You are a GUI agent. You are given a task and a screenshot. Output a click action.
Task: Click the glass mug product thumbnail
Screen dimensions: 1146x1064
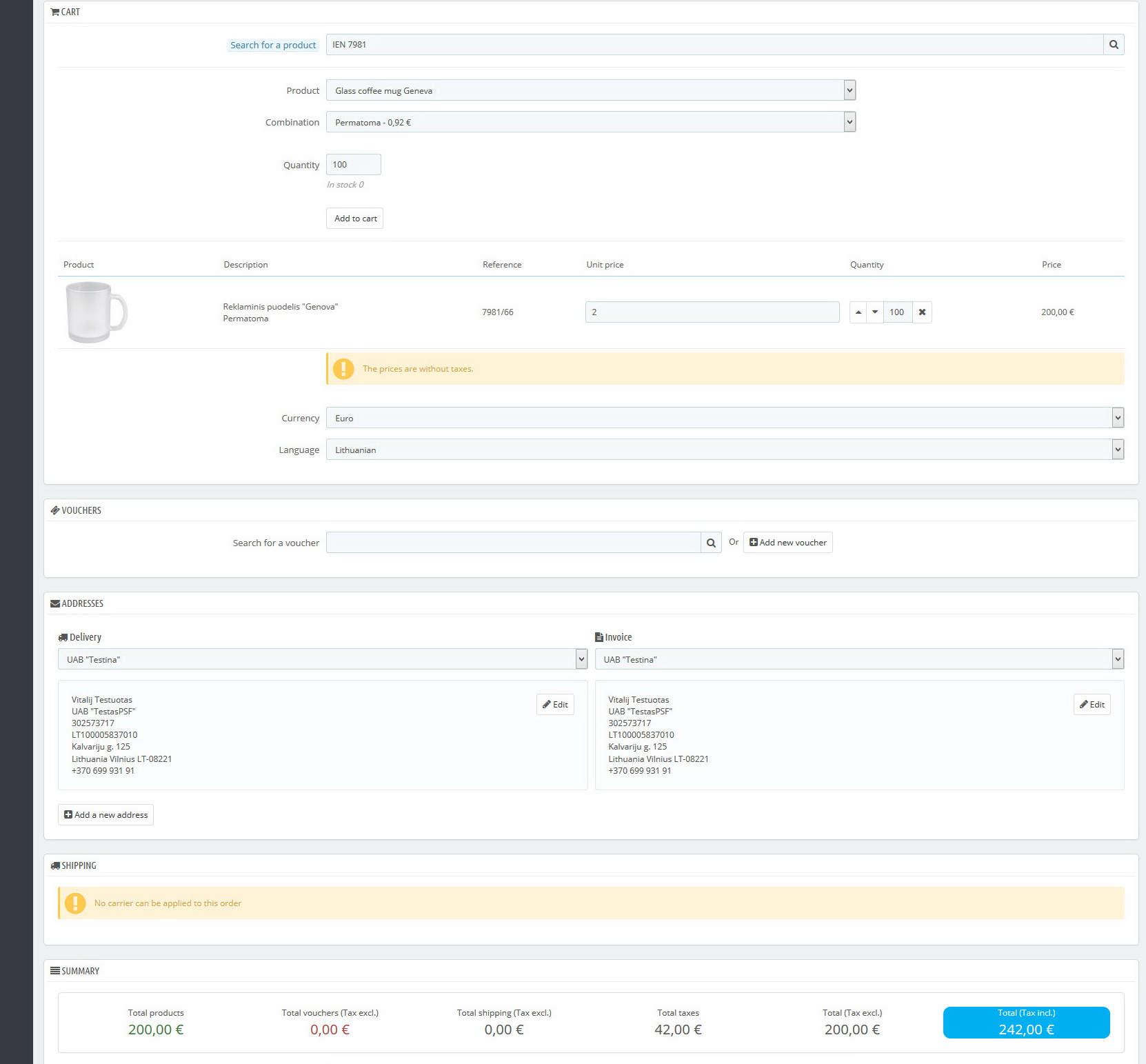(97, 312)
